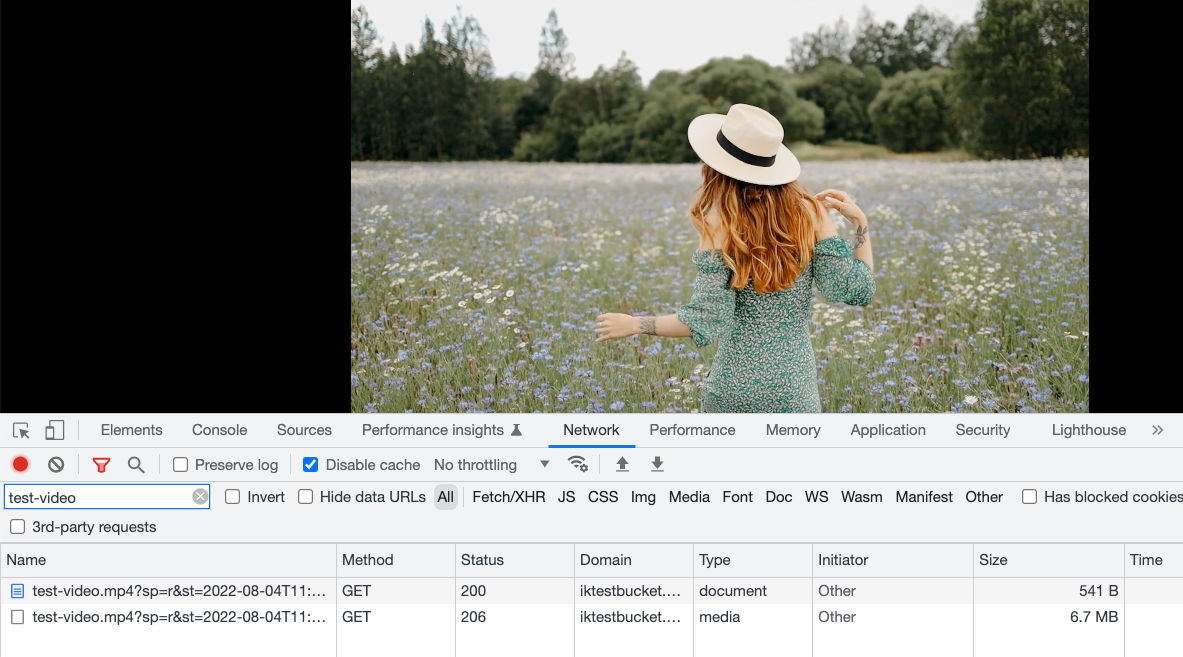Filter by Fetch/XHR requests
This screenshot has height=657, width=1183.
tap(509, 497)
